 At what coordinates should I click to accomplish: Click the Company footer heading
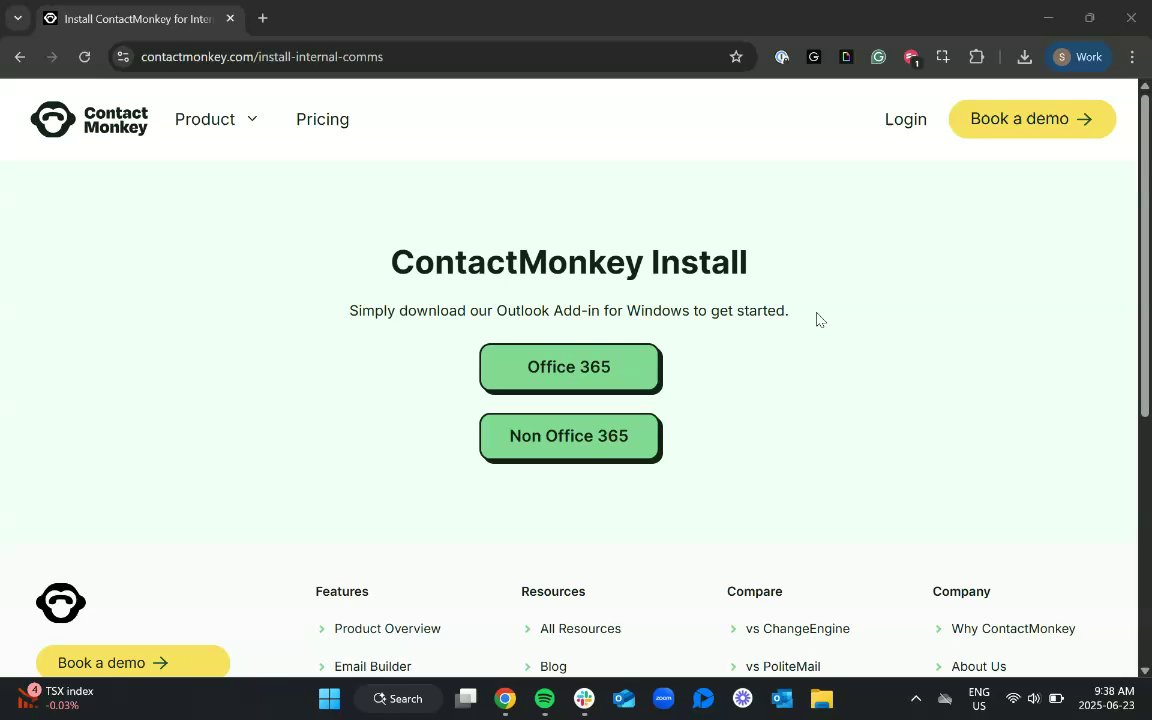click(961, 591)
